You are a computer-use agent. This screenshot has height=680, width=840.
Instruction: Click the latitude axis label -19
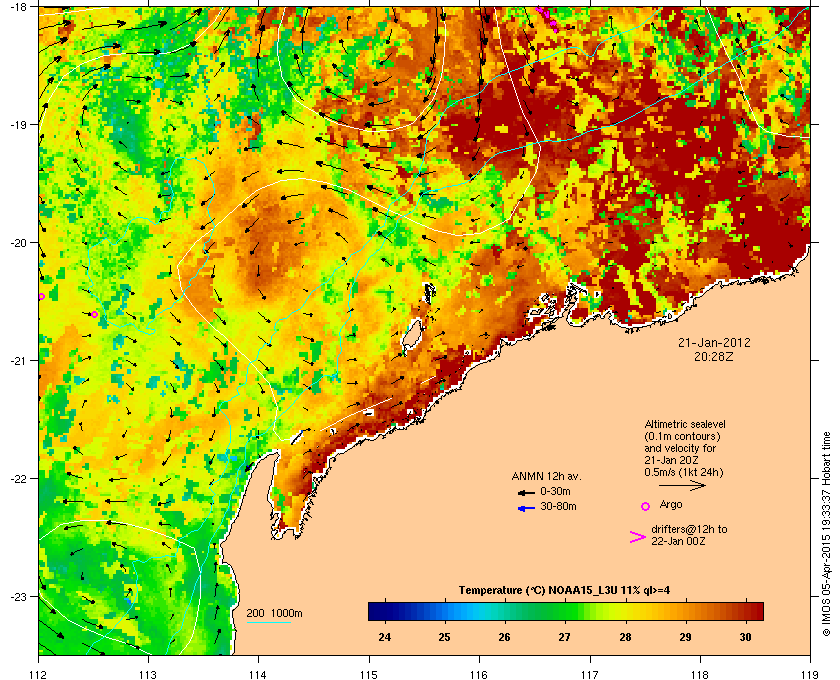(18, 125)
